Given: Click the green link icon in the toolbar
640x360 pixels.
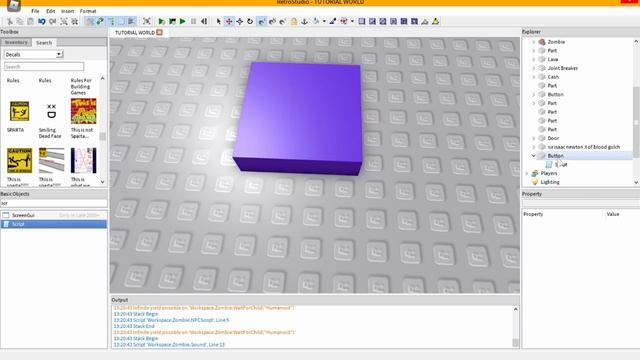Looking at the screenshot, I should pyautogui.click(x=100, y=21).
